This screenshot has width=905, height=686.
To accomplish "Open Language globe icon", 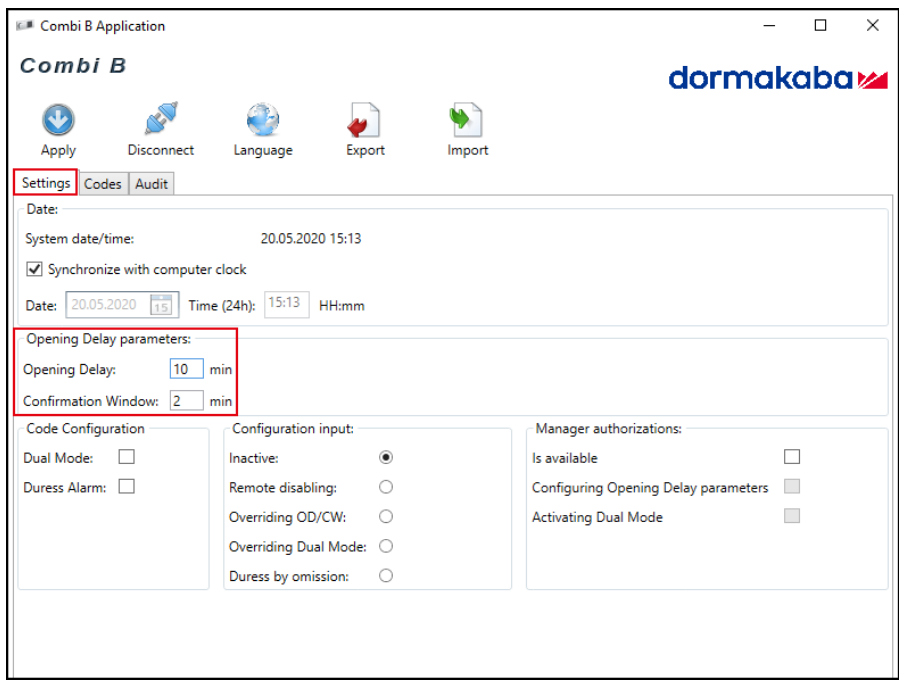I will tap(263, 120).
